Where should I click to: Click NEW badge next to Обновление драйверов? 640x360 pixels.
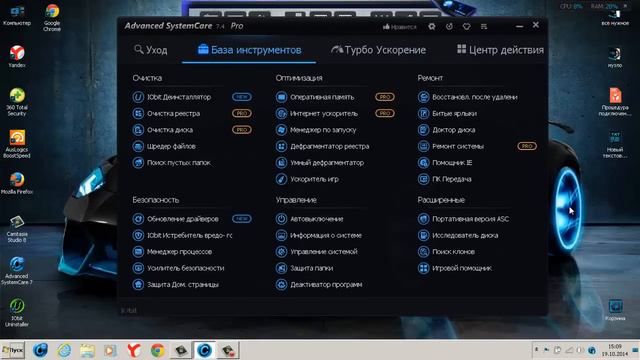click(242, 219)
